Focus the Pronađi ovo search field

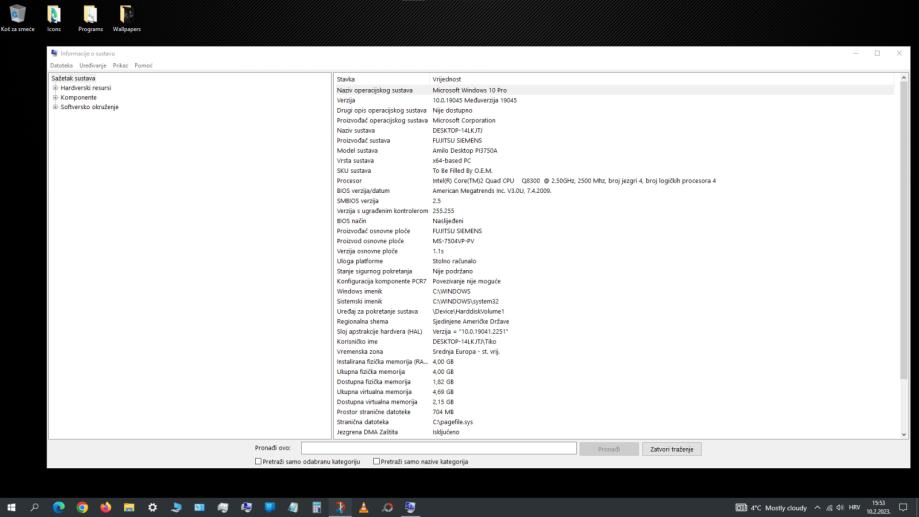pos(438,448)
